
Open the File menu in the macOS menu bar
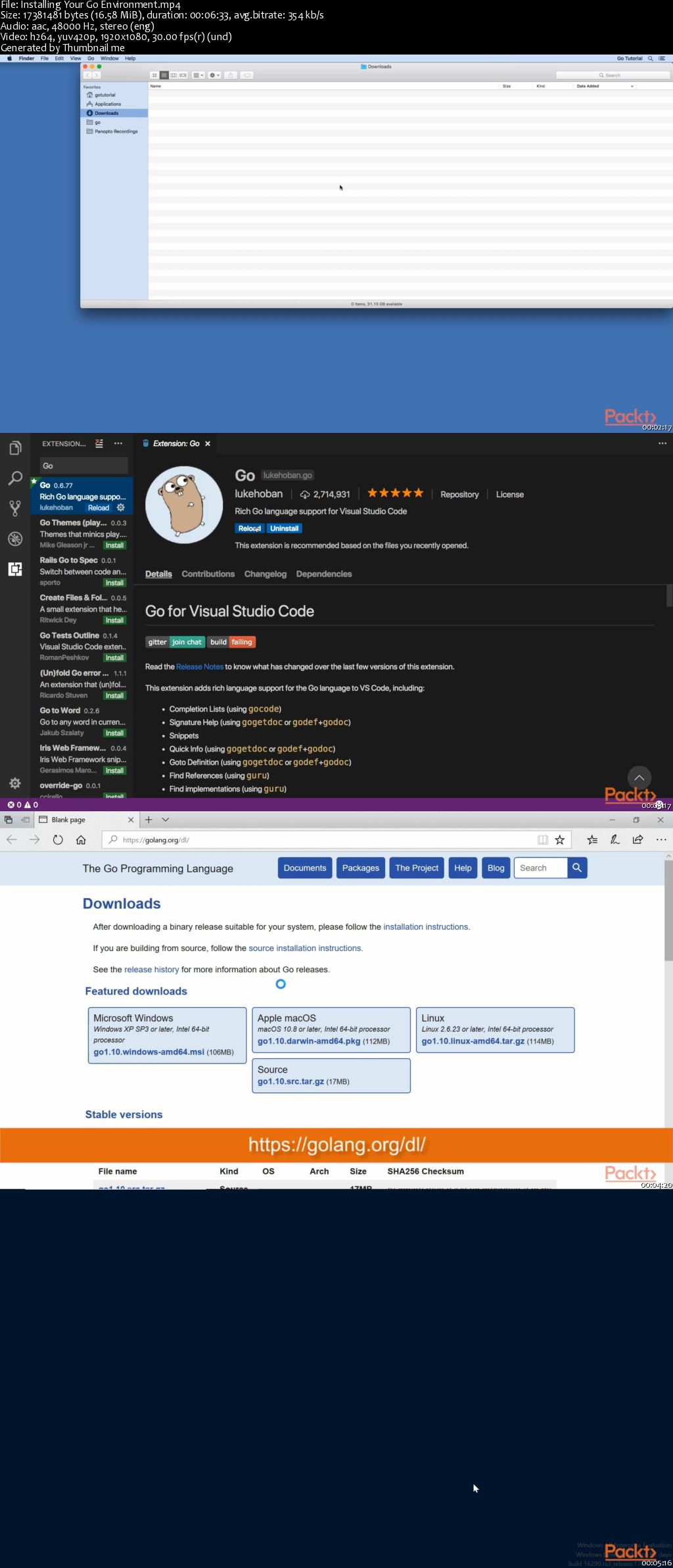pos(45,58)
